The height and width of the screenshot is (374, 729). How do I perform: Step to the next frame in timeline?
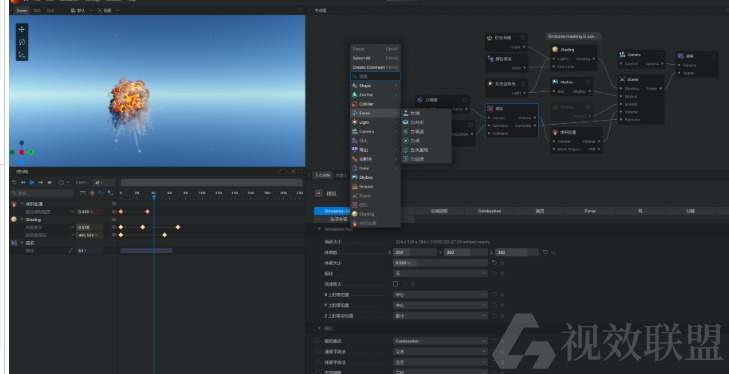click(41, 182)
